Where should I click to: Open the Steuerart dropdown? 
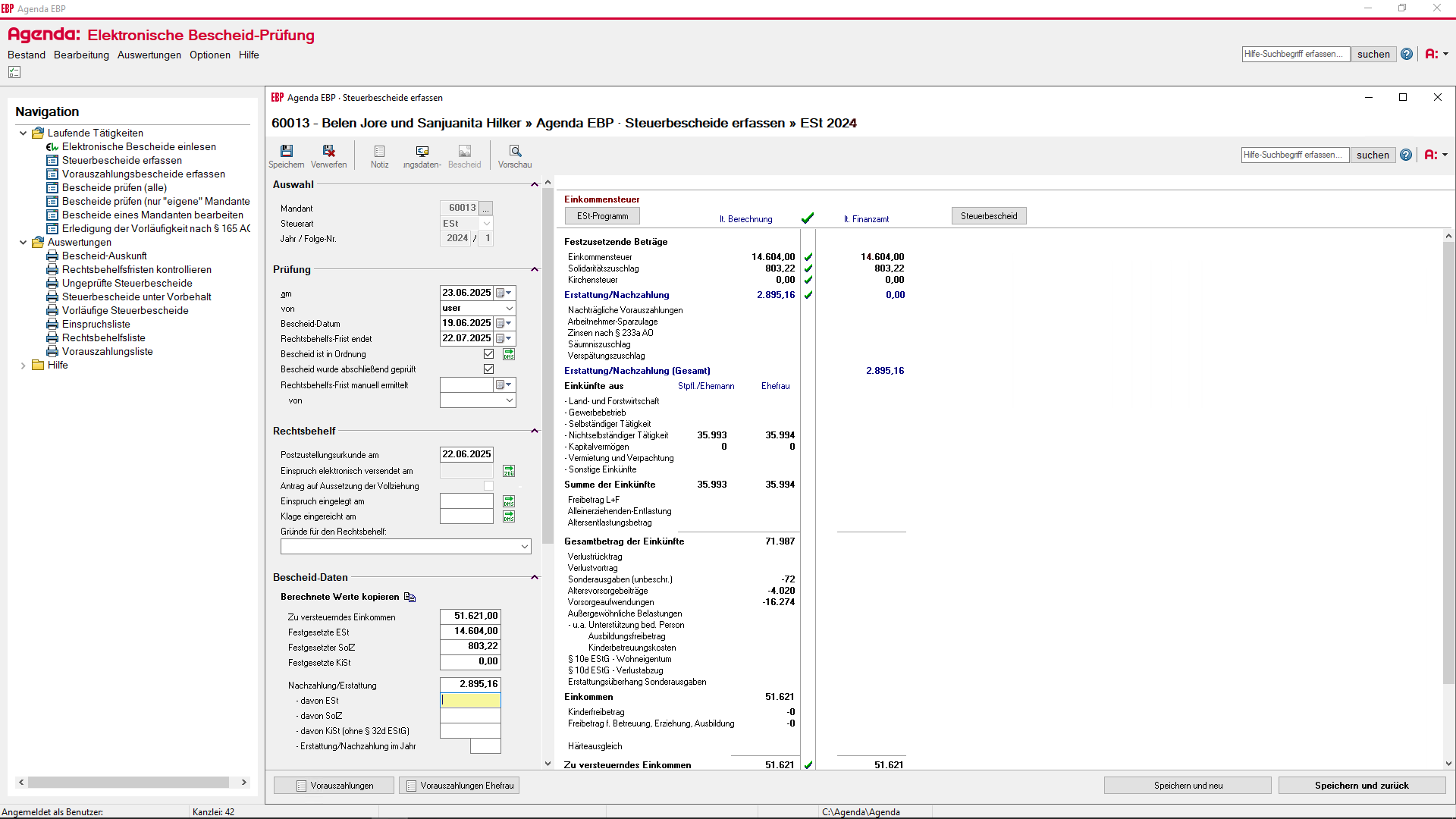[485, 223]
